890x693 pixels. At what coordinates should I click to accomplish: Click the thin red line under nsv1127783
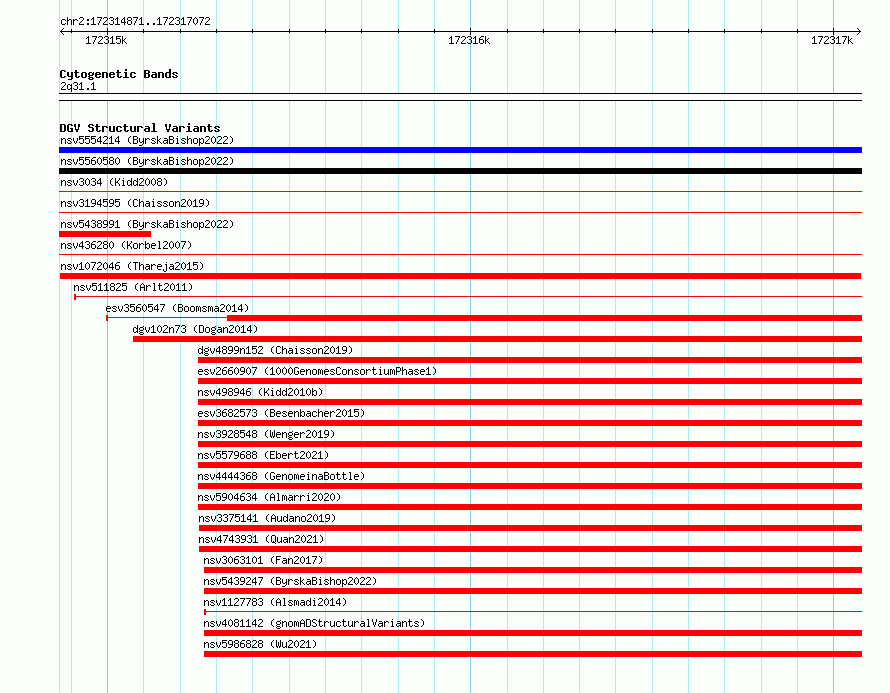tap(533, 612)
